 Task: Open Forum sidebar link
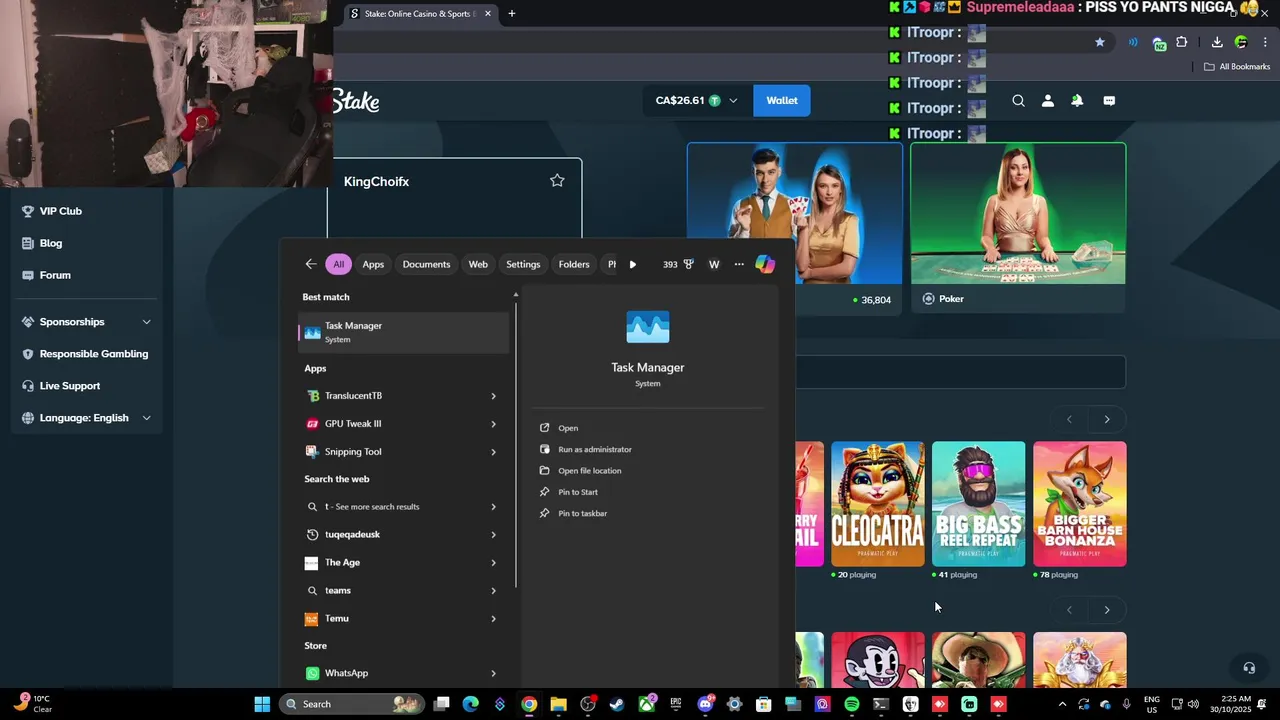coord(54,275)
